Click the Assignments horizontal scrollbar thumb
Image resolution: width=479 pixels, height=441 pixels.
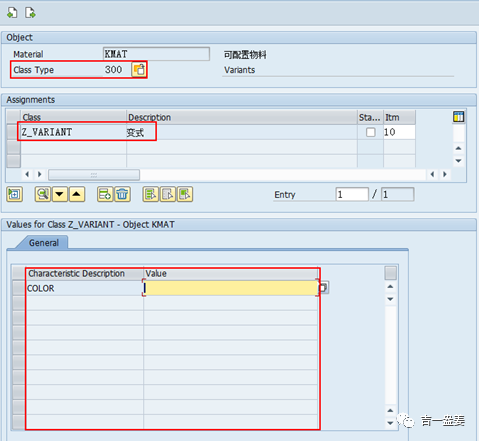[x=94, y=174]
